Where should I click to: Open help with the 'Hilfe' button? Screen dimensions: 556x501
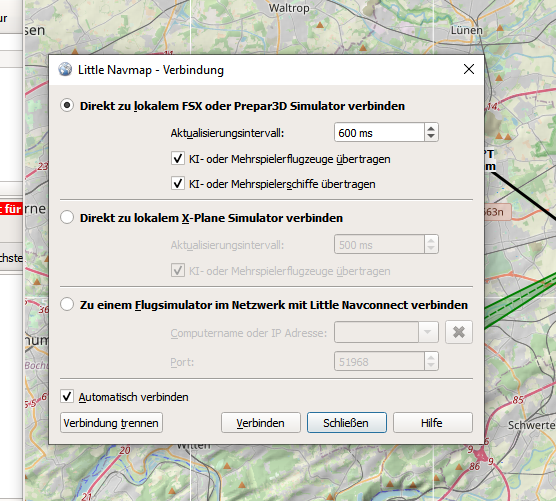pyautogui.click(x=433, y=423)
